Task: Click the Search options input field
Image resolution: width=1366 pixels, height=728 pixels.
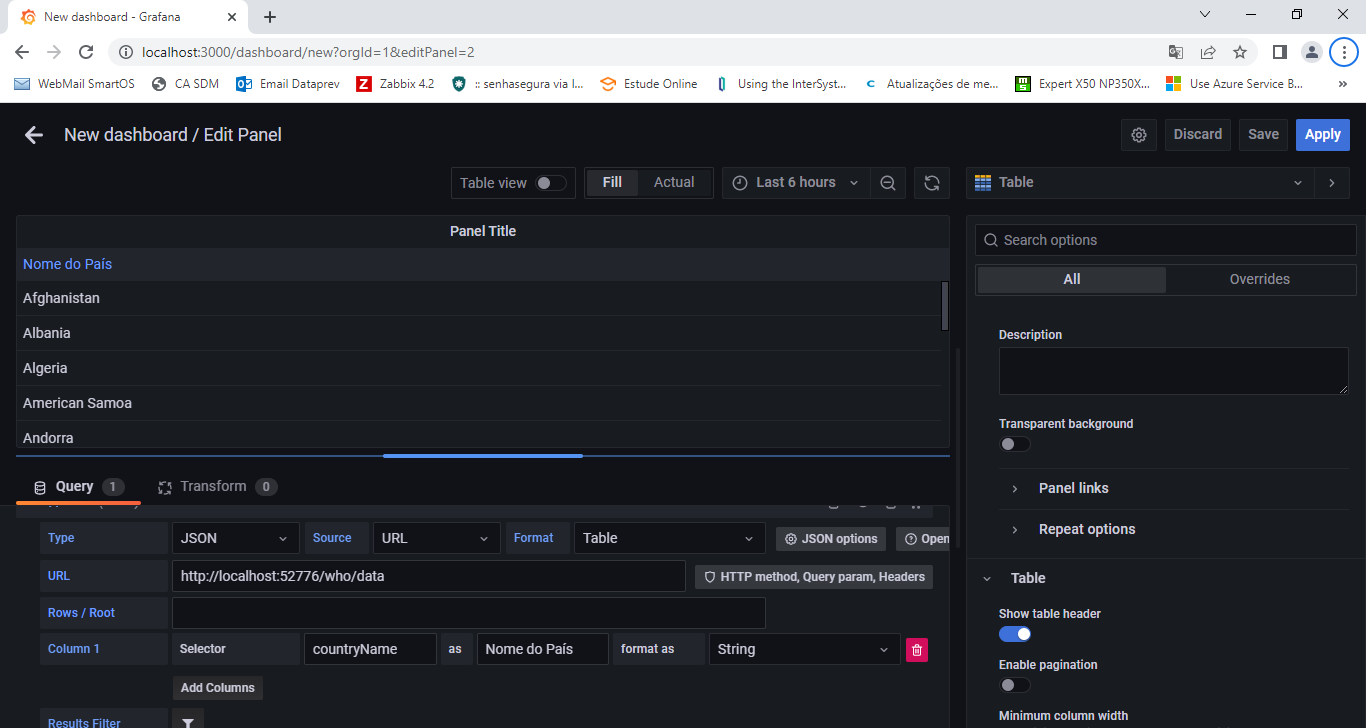Action: click(x=1165, y=240)
